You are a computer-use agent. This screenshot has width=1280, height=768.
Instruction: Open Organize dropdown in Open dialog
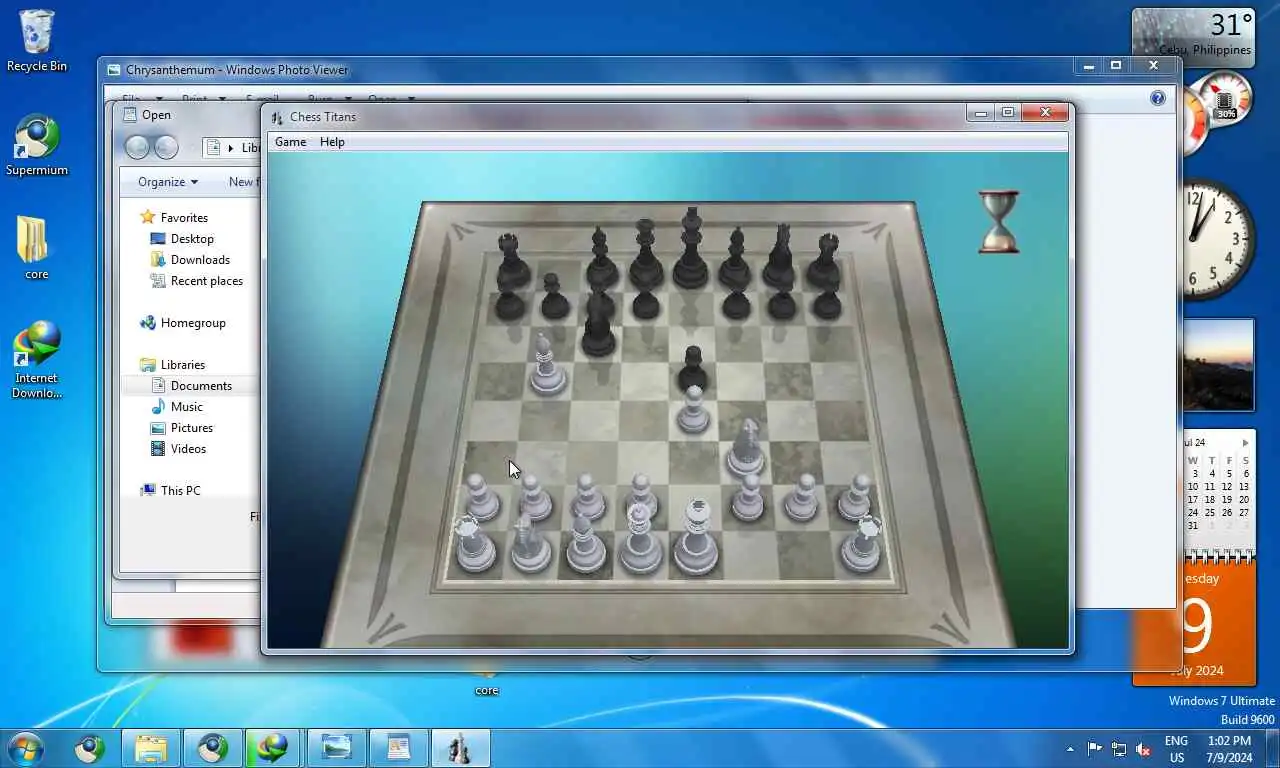click(168, 182)
